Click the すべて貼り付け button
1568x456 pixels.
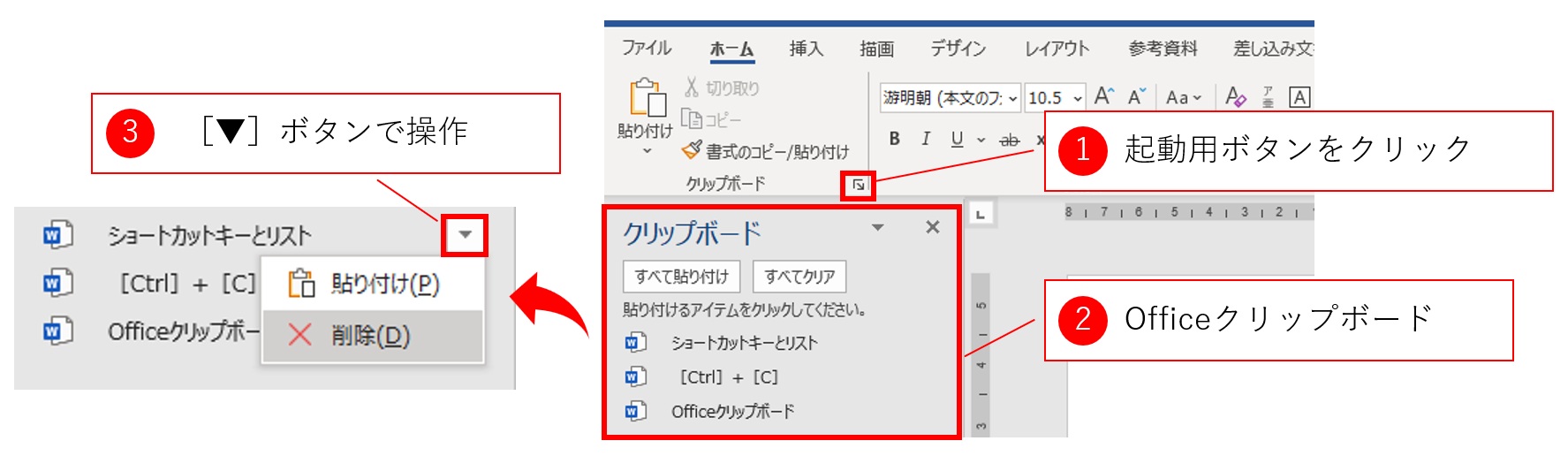682,277
